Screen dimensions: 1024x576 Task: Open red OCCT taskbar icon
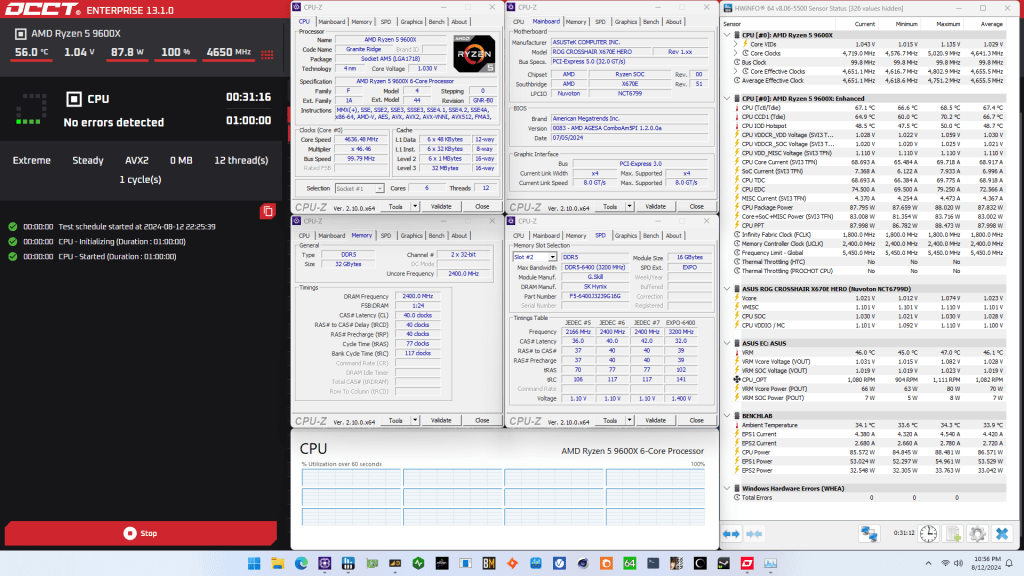point(747,563)
